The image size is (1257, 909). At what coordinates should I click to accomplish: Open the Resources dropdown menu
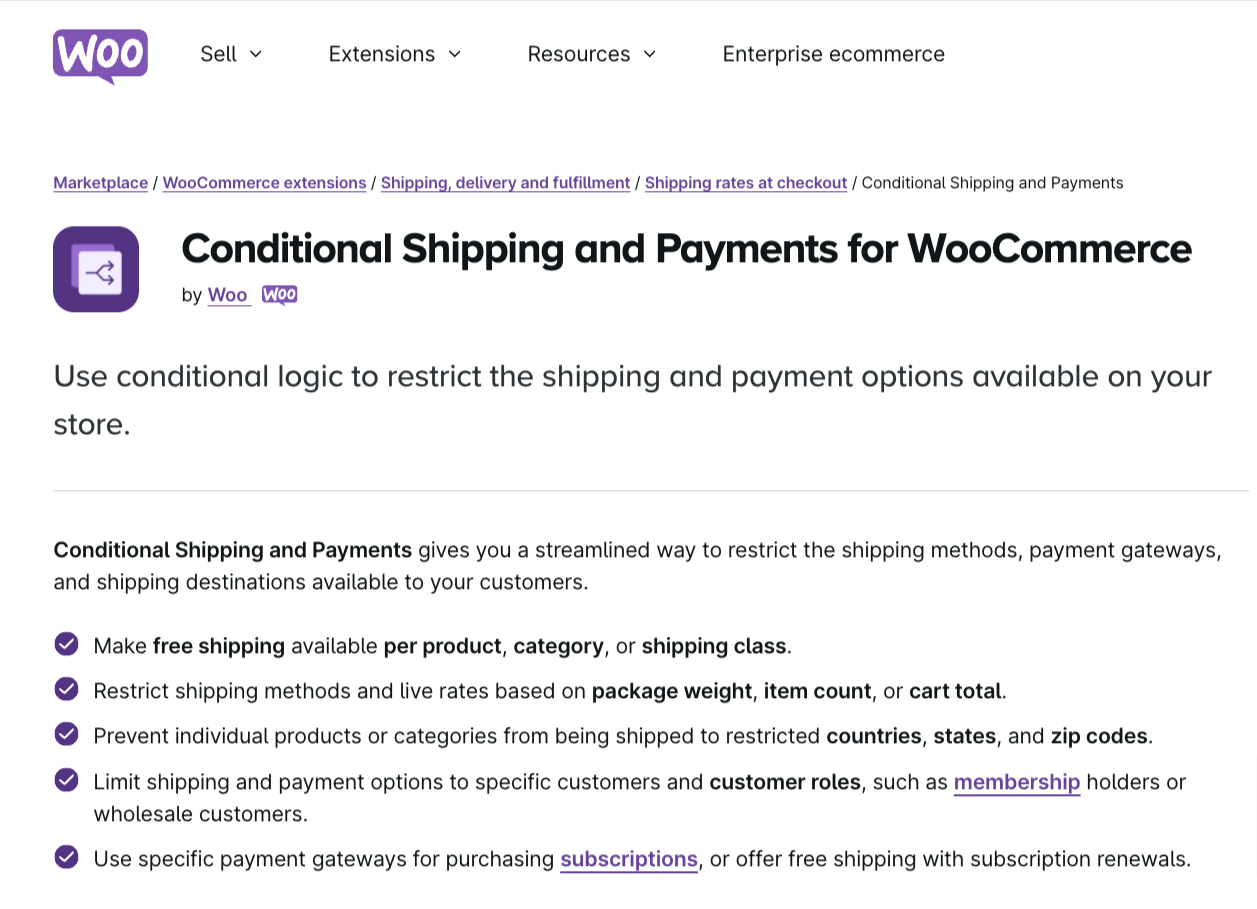click(x=592, y=54)
